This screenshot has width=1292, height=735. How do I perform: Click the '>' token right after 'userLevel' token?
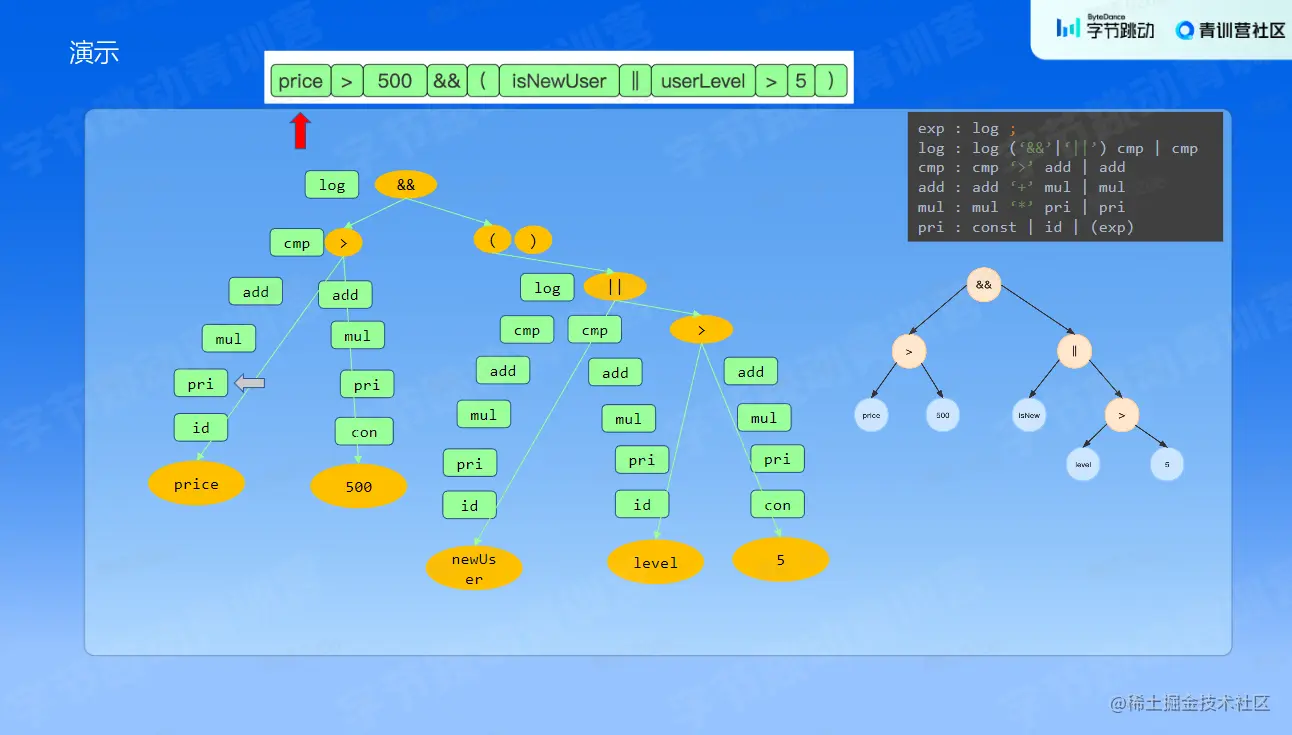[x=770, y=81]
